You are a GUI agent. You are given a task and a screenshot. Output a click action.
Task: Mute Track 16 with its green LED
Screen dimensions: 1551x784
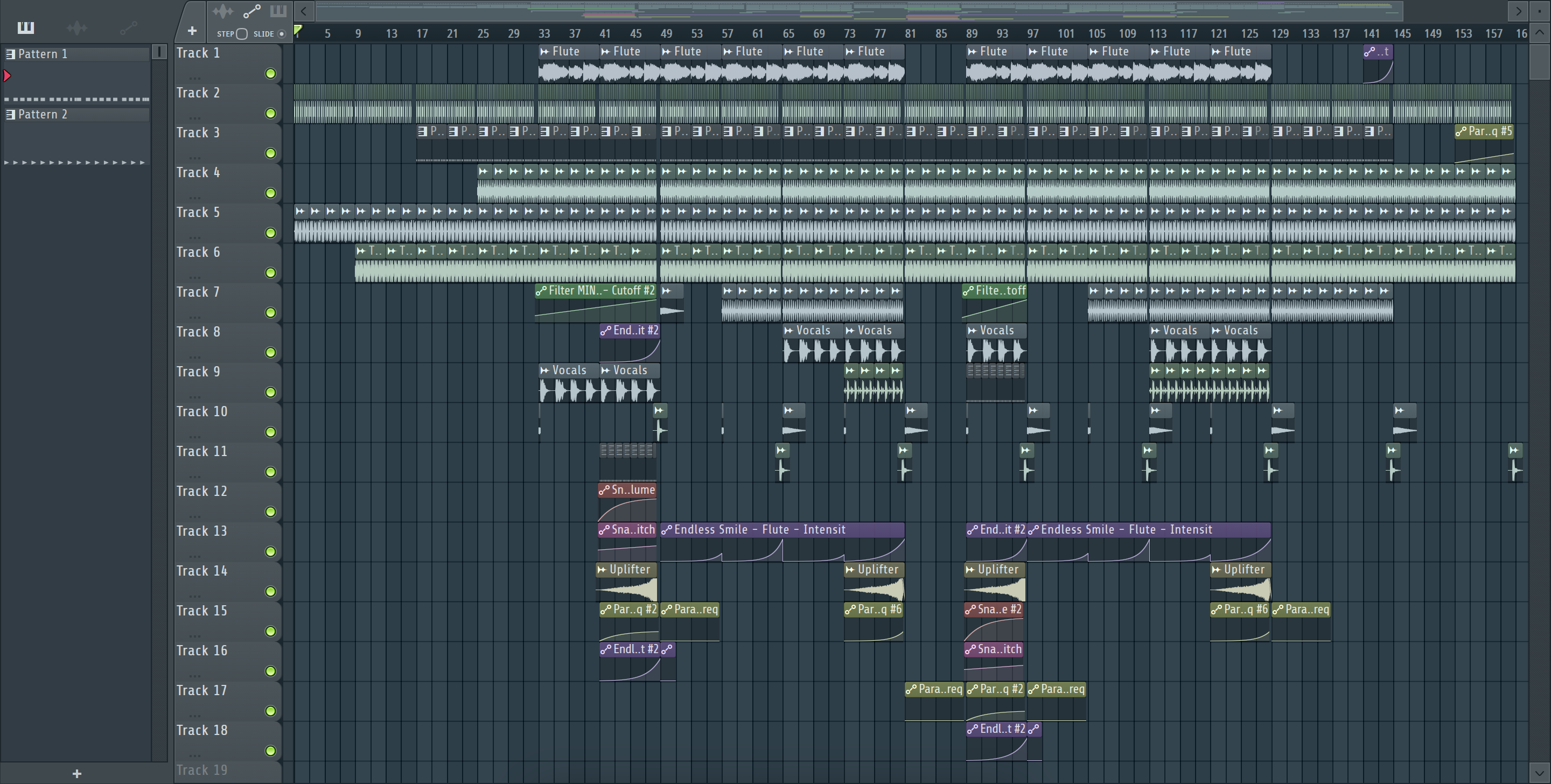pos(271,671)
